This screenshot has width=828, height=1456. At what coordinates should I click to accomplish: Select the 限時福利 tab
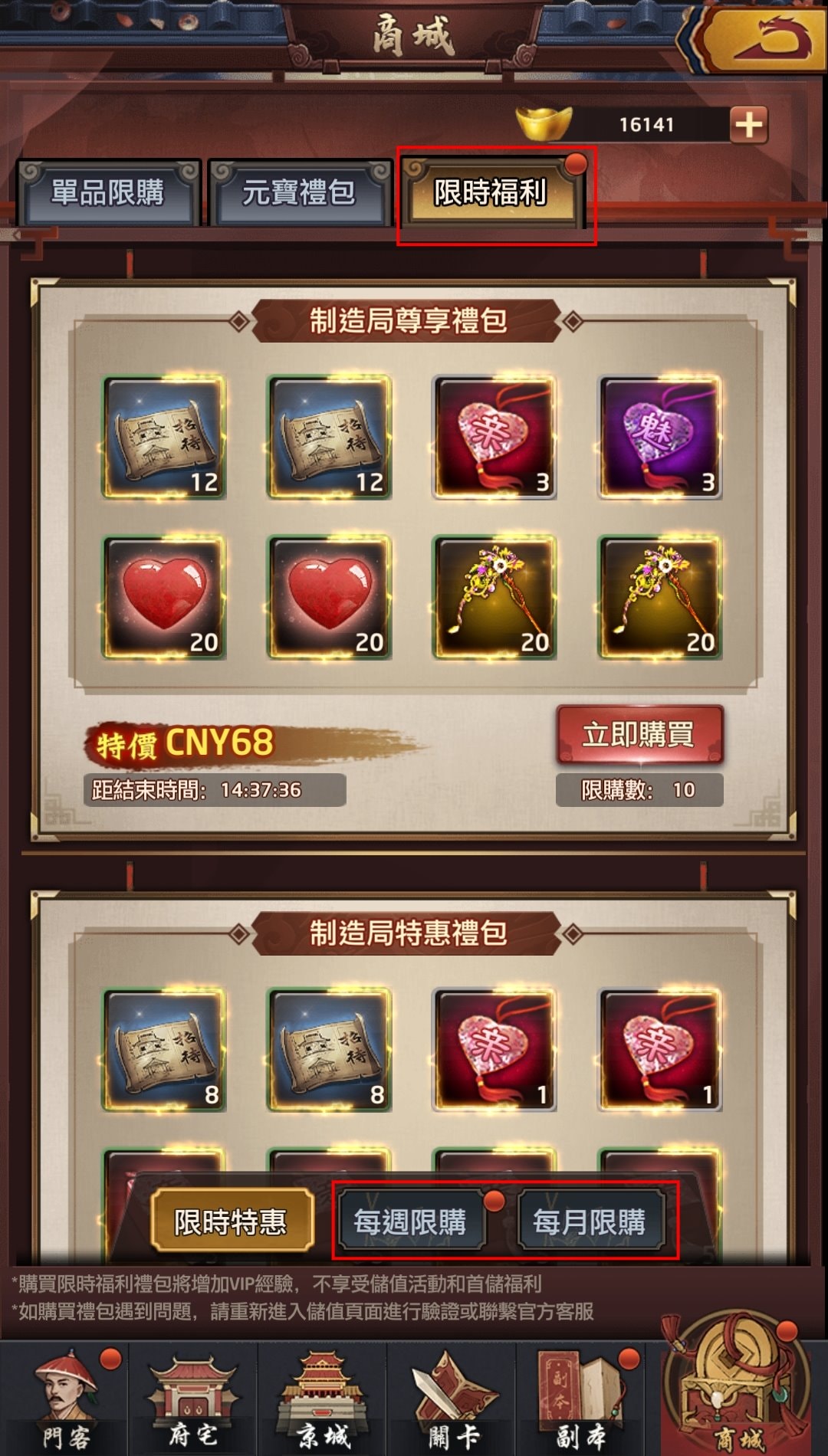[491, 192]
